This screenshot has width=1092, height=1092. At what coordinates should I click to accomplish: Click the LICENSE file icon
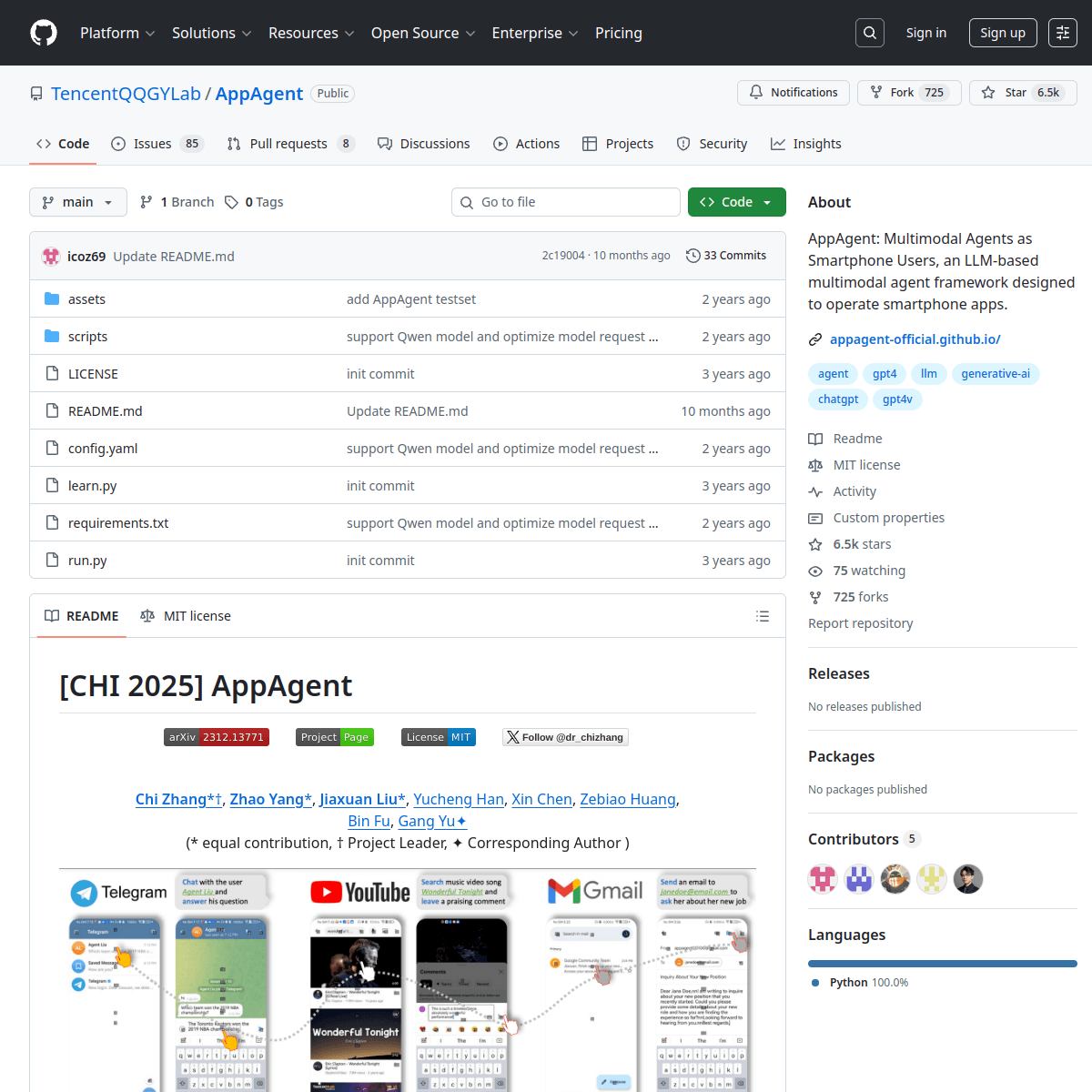52,374
